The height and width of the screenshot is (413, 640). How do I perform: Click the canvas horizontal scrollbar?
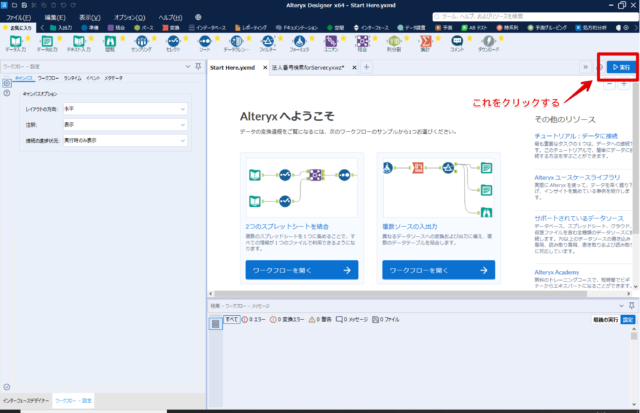tap(400, 294)
